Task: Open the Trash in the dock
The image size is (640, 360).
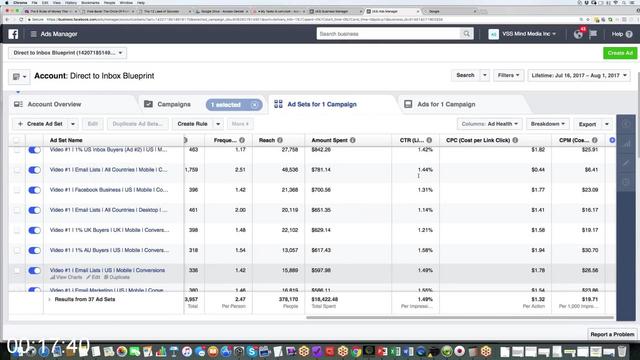Action: coord(622,351)
